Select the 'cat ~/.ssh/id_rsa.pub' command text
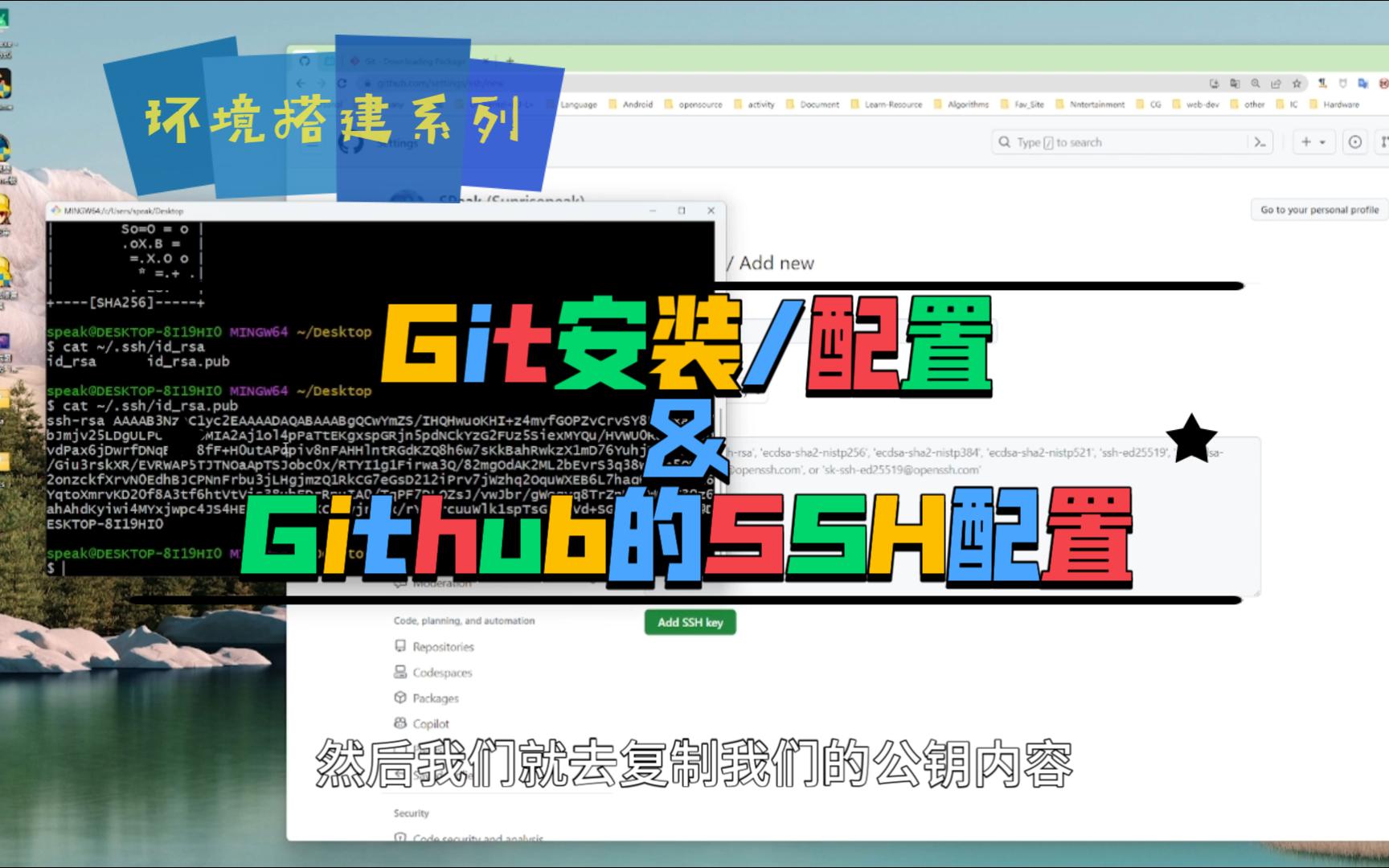The height and width of the screenshot is (868, 1389). [x=150, y=406]
